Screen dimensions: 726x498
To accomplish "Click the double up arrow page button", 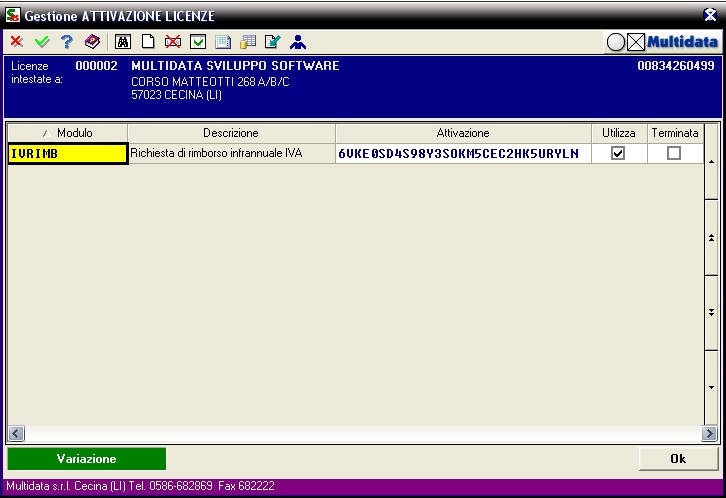I will (x=712, y=238).
